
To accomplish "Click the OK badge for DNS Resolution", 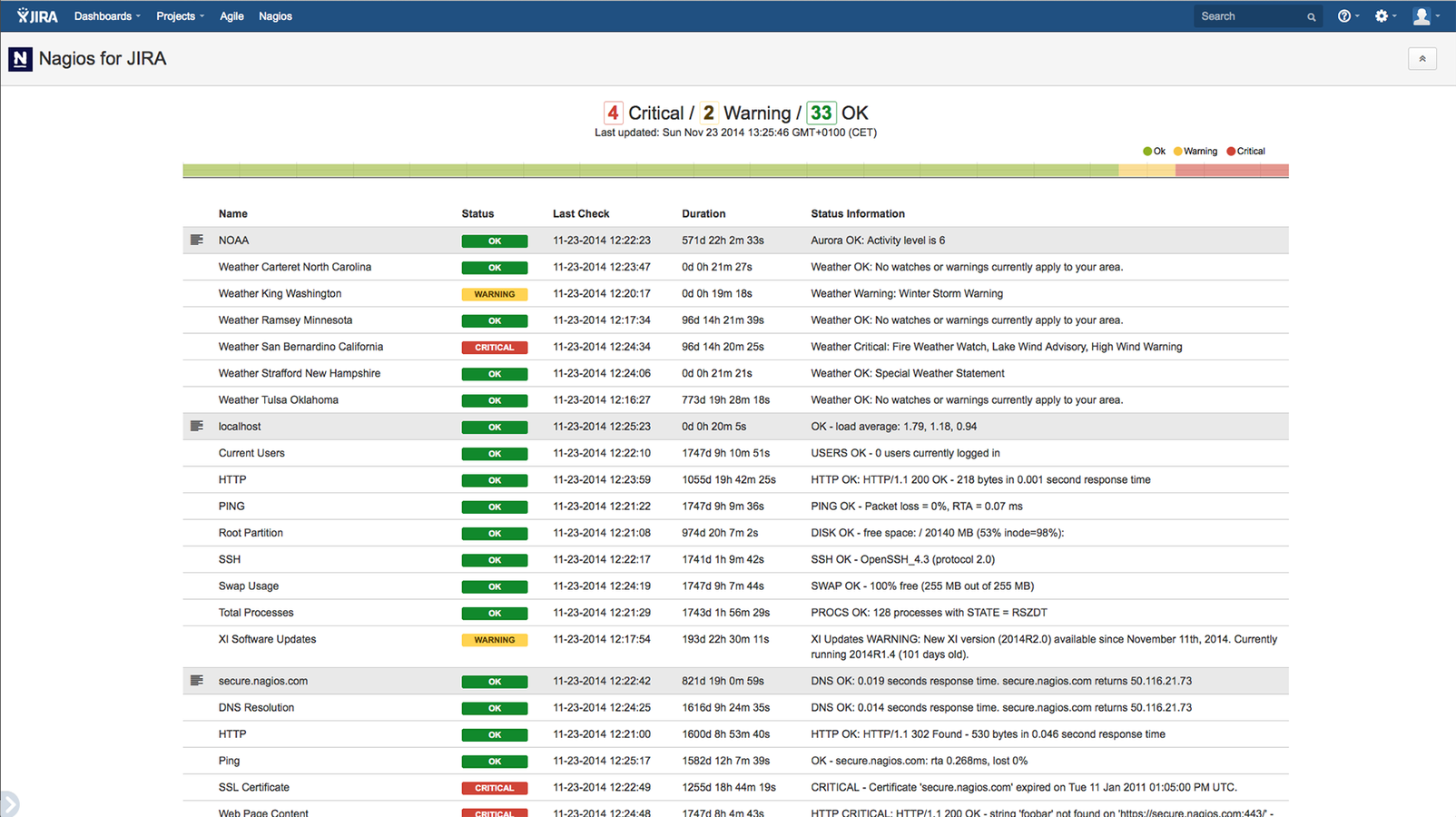I will pos(495,709).
